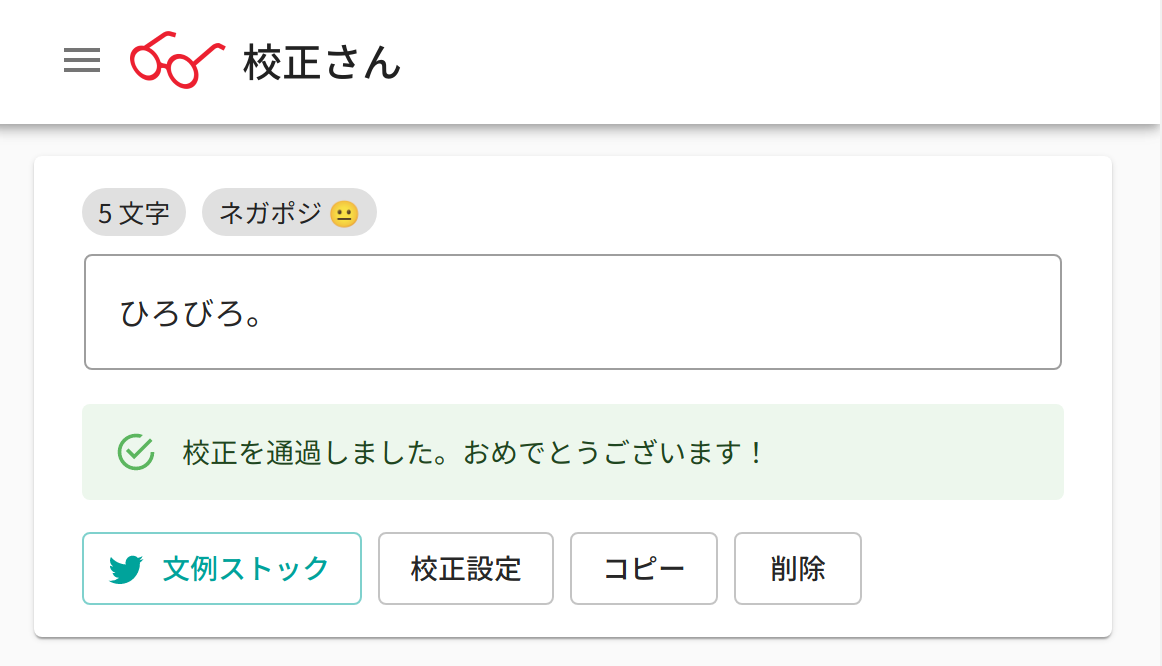Image resolution: width=1162 pixels, height=666 pixels.
Task: Open the hamburger navigation menu
Action: point(82,62)
